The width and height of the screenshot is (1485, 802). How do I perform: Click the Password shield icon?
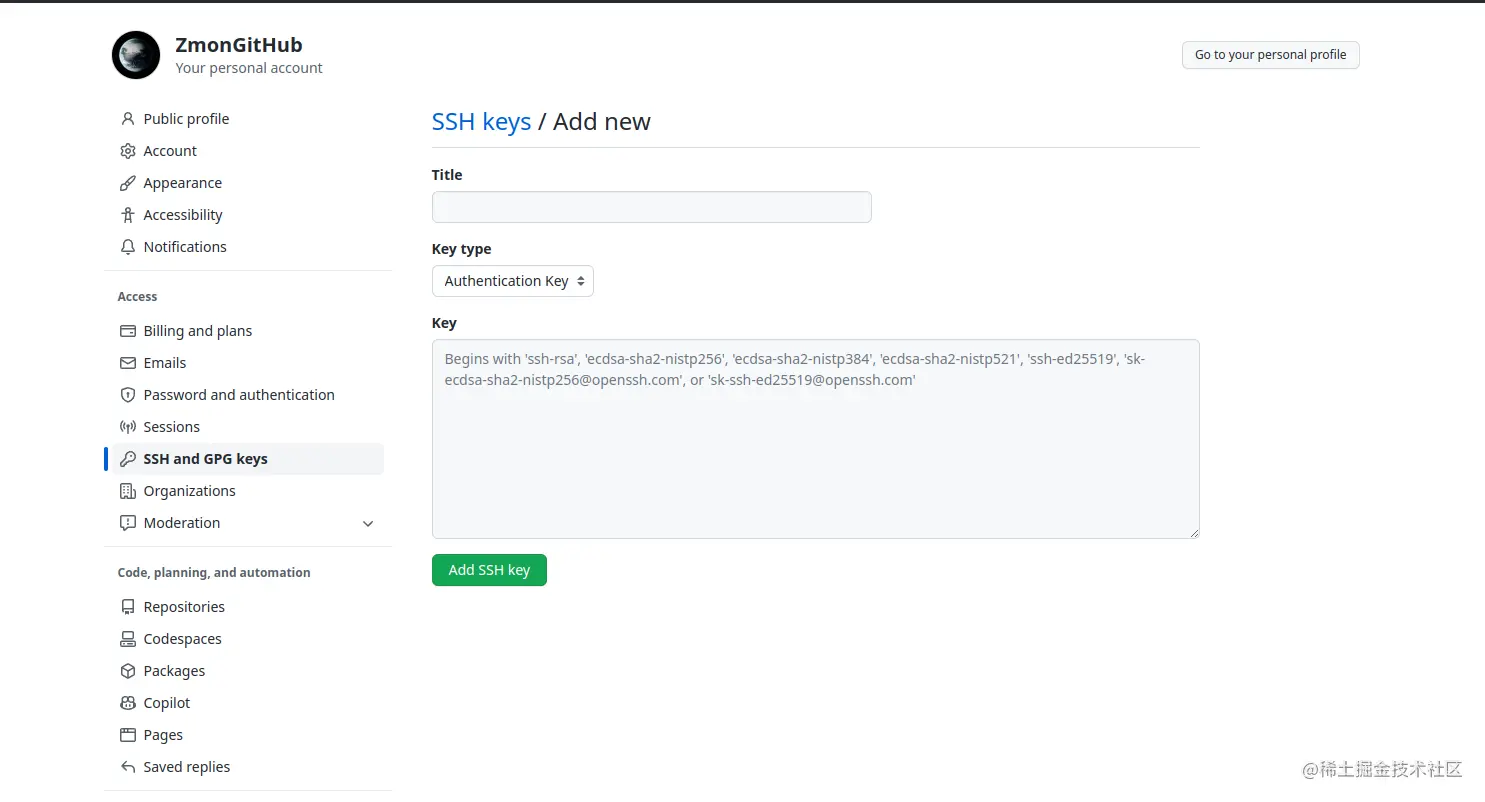tap(128, 395)
